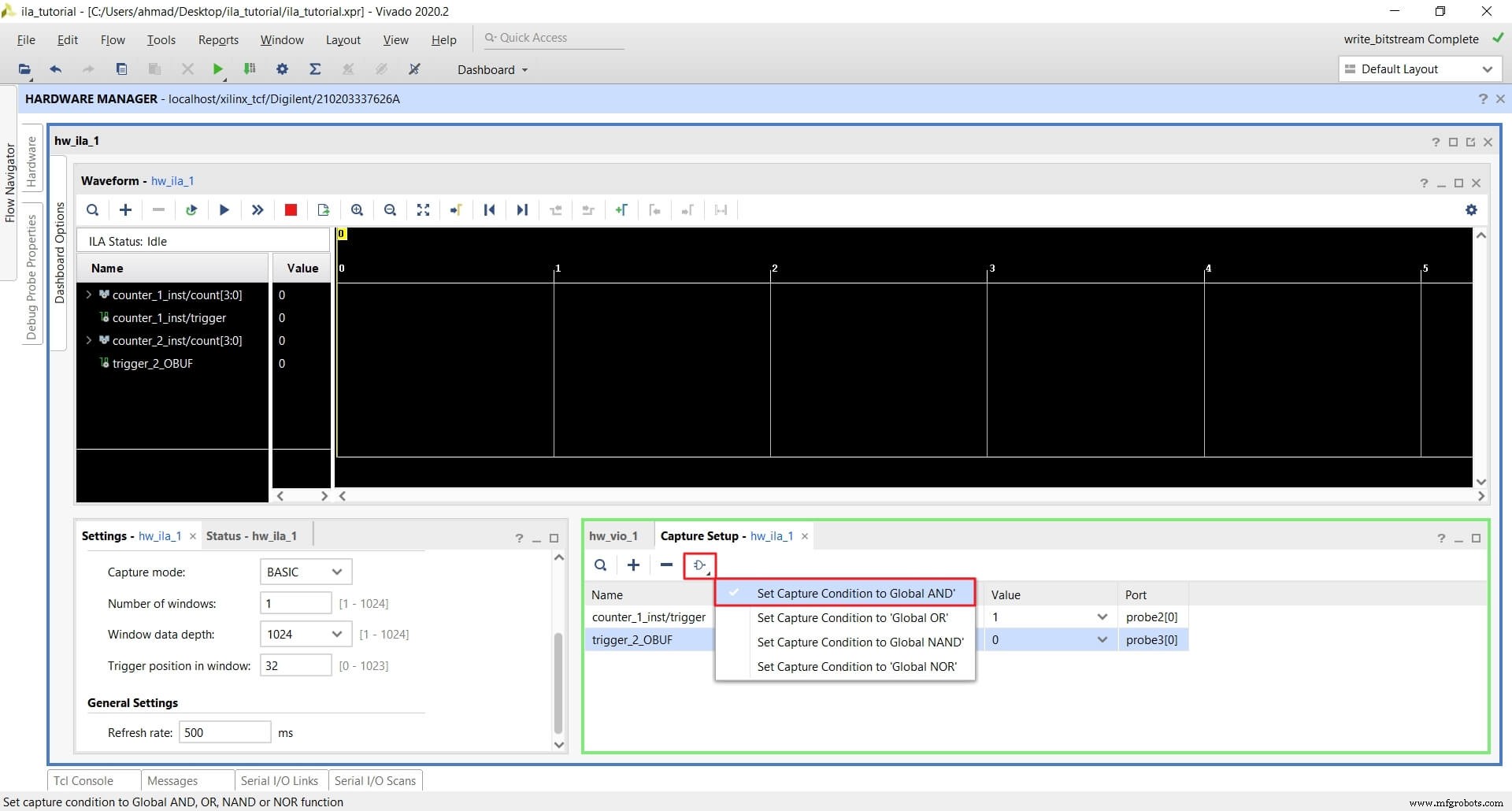The width and height of the screenshot is (1512, 811).
Task: Open the waveform settings gear
Action: pyautogui.click(x=1471, y=209)
